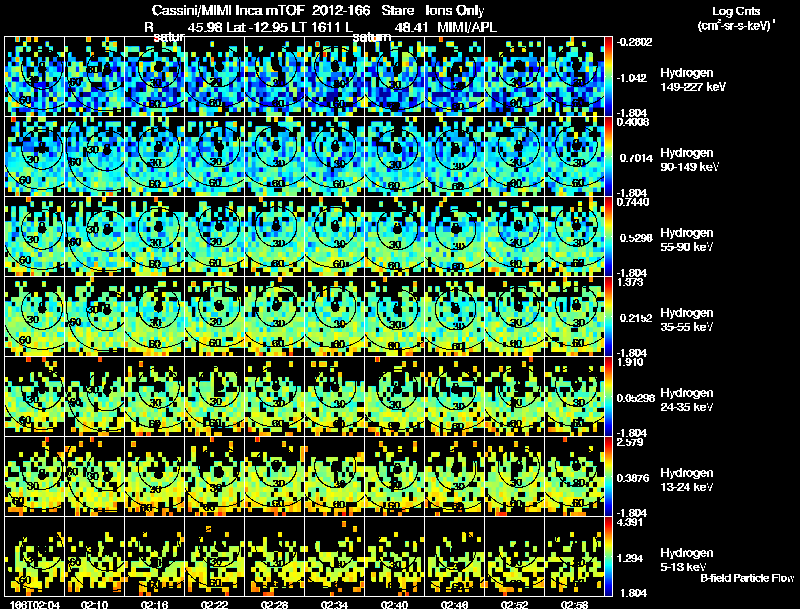
Task: Click the '02:58' time label
Action: pyautogui.click(x=574, y=604)
